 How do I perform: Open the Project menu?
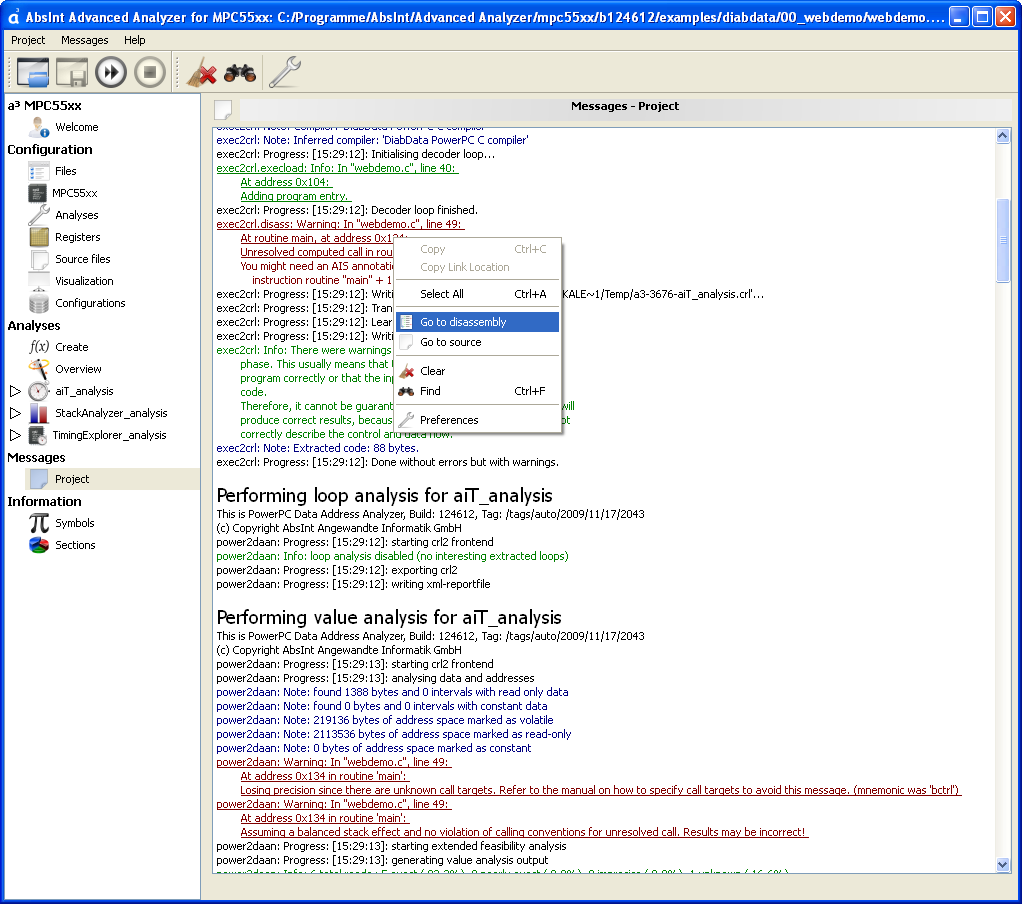click(28, 40)
